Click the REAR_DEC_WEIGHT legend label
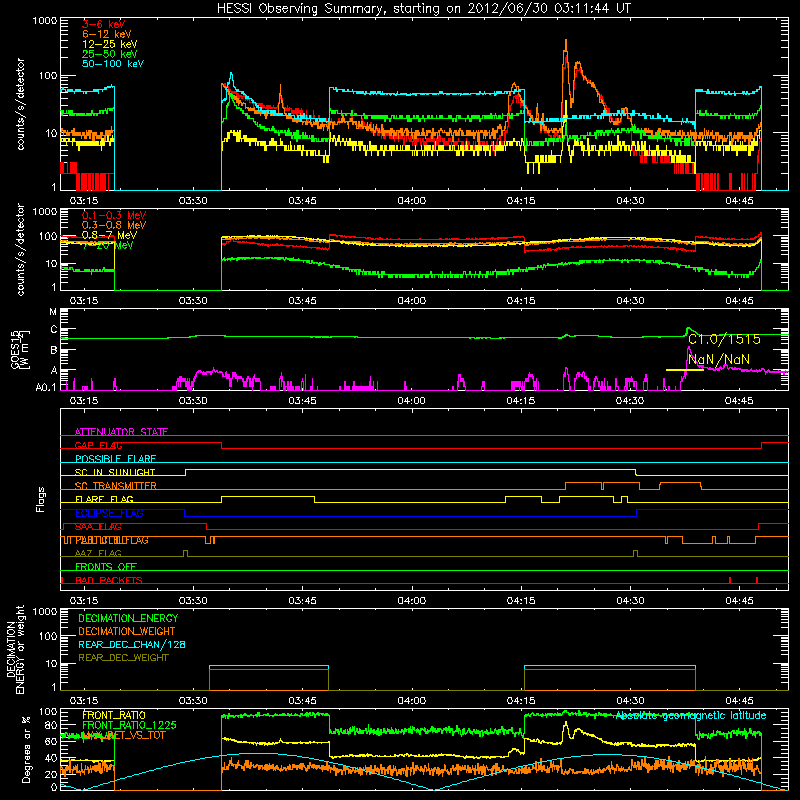The width and height of the screenshot is (800, 800). [x=123, y=658]
